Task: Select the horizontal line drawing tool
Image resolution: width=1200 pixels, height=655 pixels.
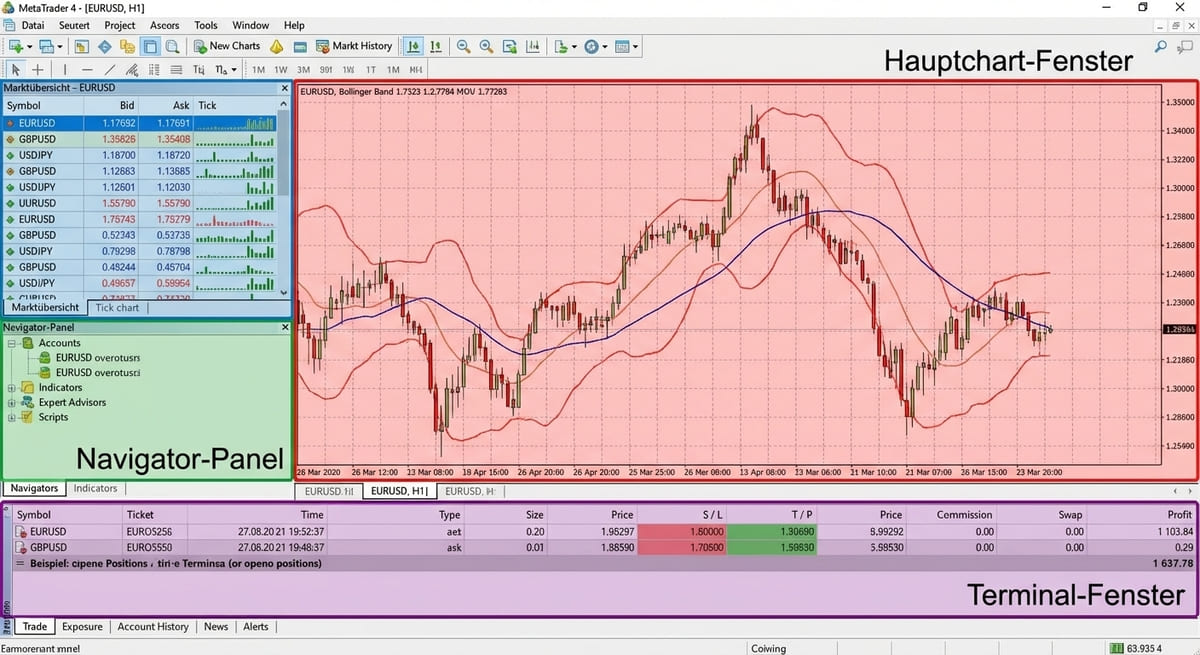Action: [x=87, y=69]
